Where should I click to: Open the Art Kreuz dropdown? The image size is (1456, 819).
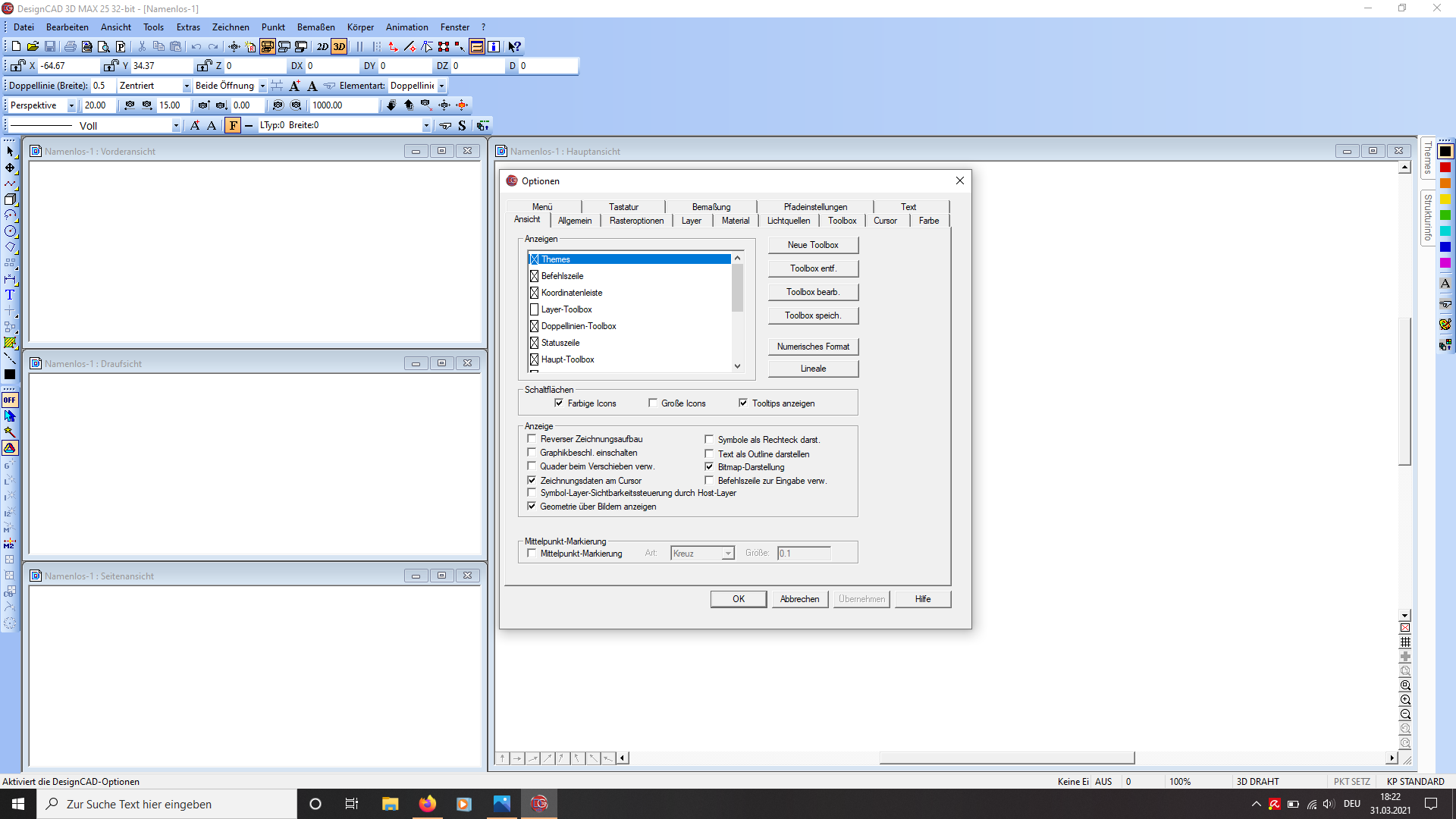pyautogui.click(x=727, y=554)
